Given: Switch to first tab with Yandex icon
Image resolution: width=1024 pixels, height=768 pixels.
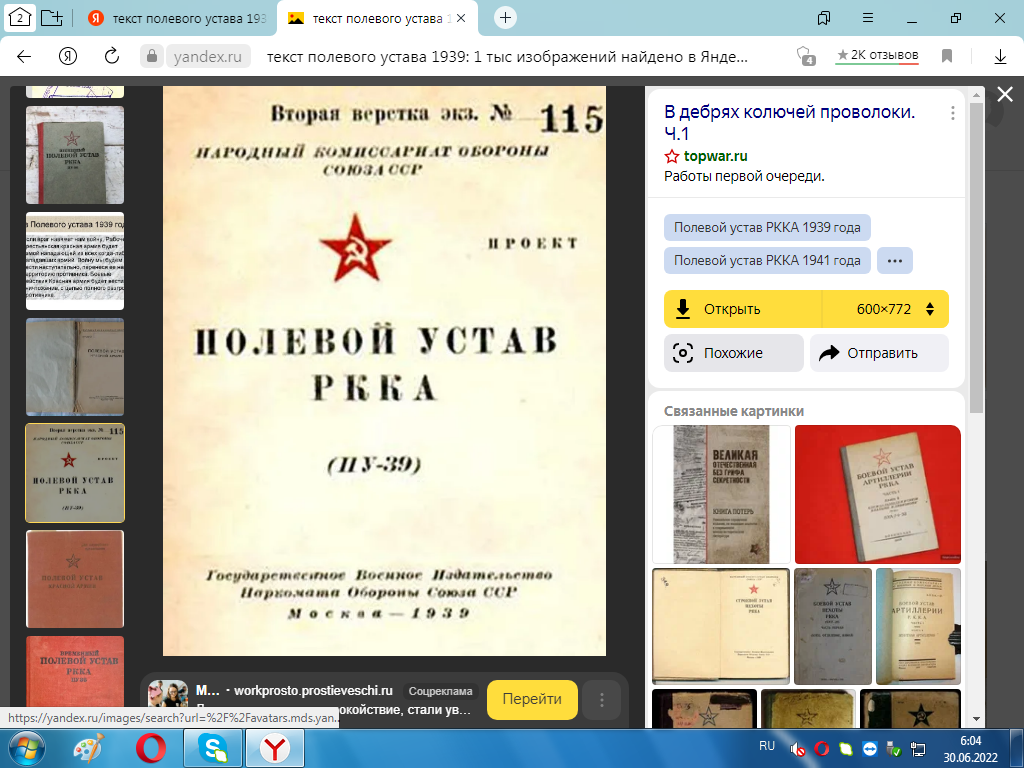Looking at the screenshot, I should (x=178, y=18).
